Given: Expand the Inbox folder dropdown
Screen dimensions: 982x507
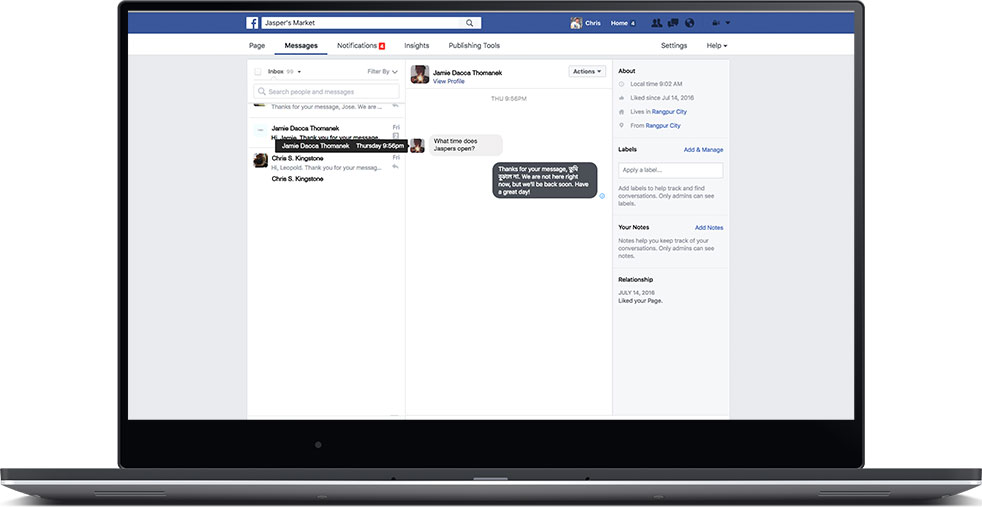Looking at the screenshot, I should pyautogui.click(x=299, y=72).
